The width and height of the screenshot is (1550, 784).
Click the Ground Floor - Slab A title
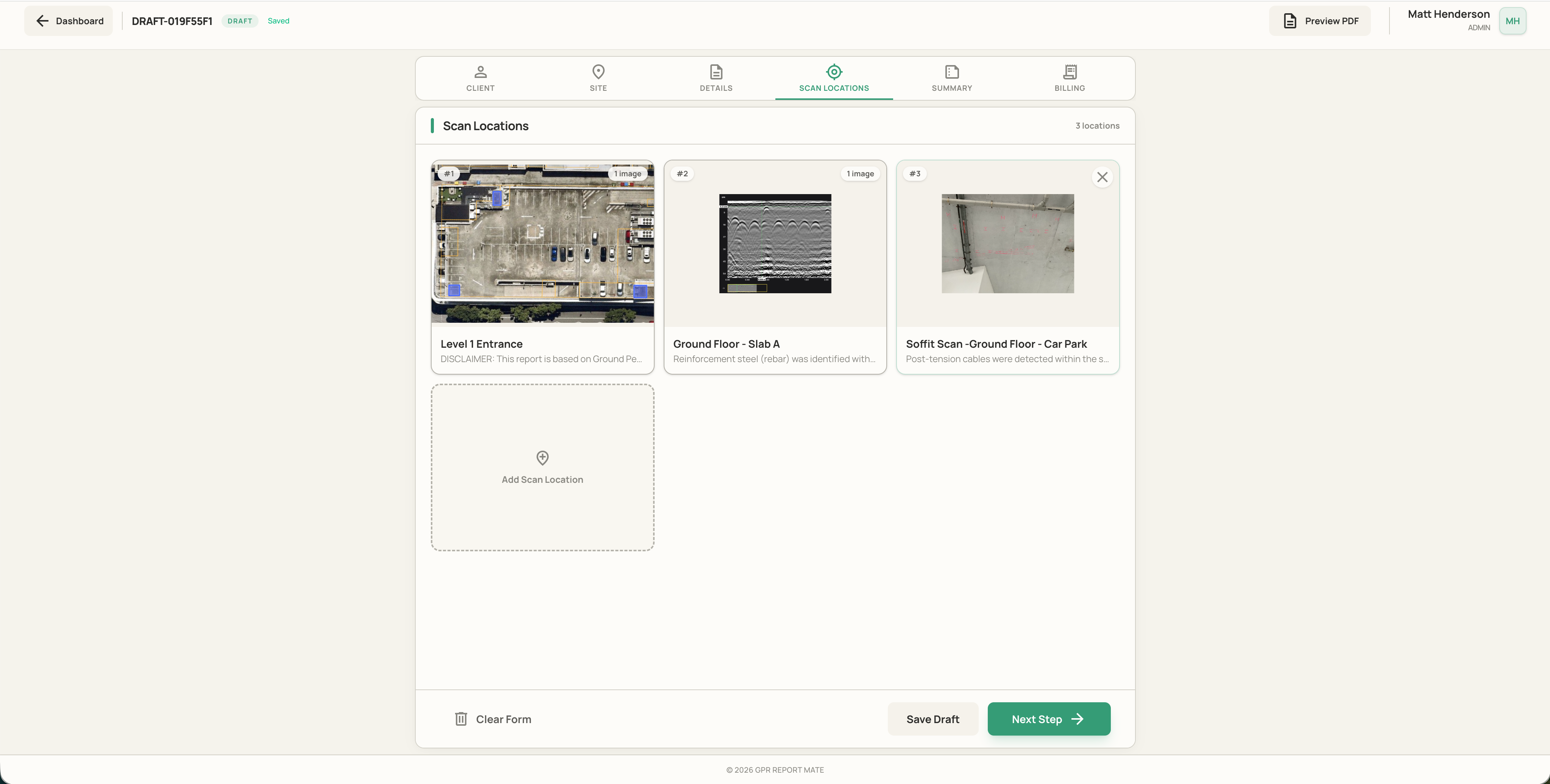tap(726, 344)
